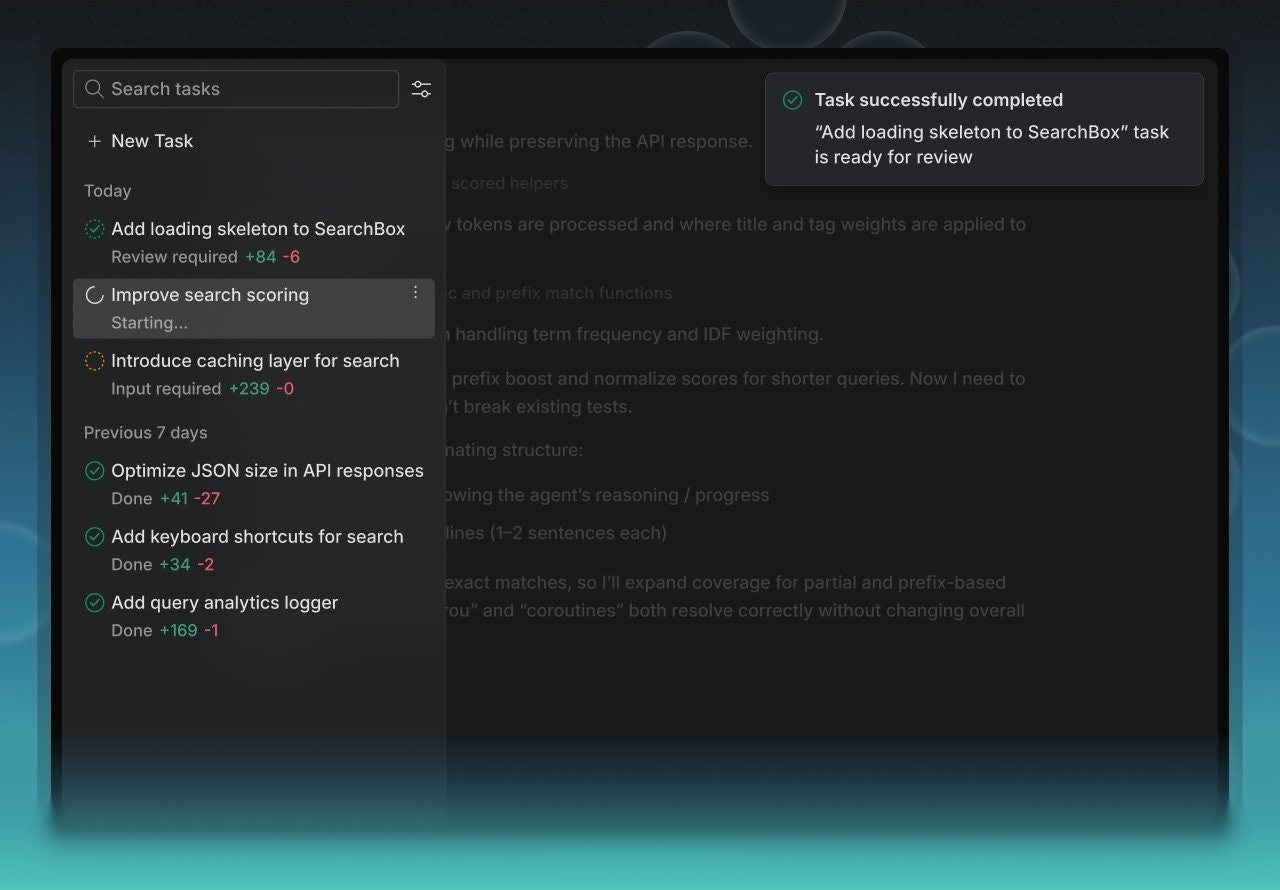The width and height of the screenshot is (1280, 890).
Task: Click the spinner icon beside Improve search scoring
Action: (94, 295)
